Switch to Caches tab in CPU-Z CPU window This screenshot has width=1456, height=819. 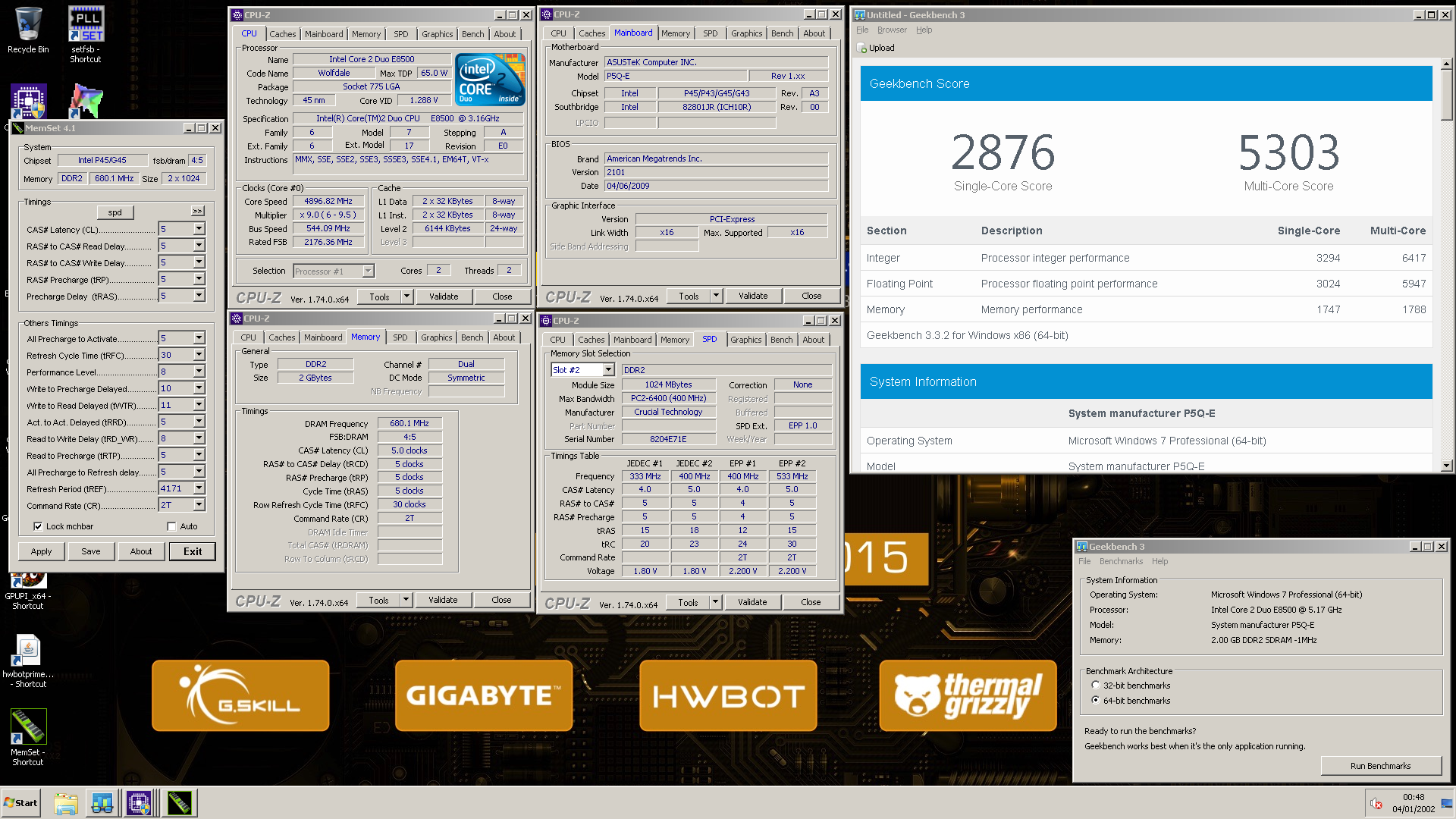pos(283,34)
